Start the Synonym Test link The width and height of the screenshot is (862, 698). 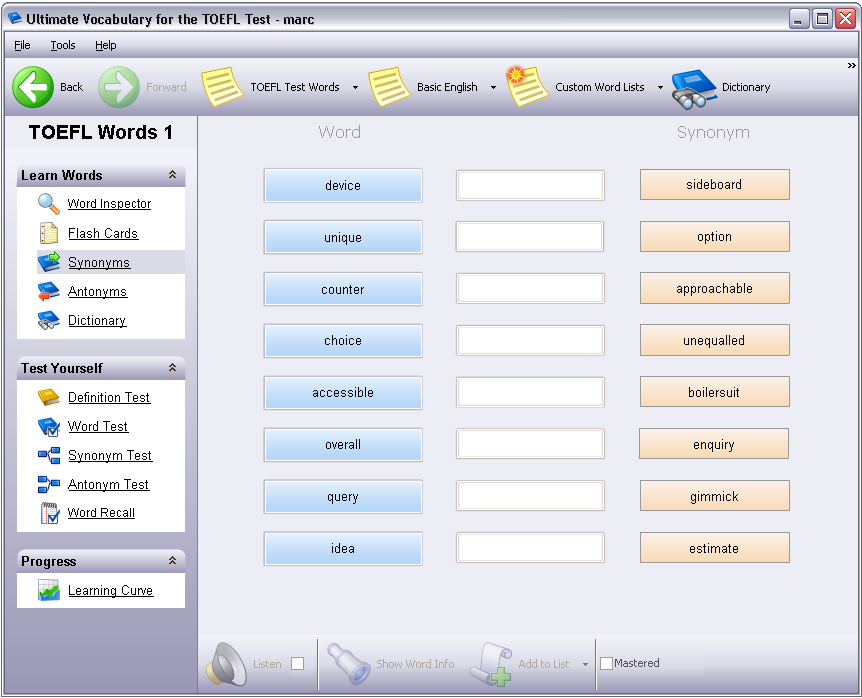pos(110,456)
